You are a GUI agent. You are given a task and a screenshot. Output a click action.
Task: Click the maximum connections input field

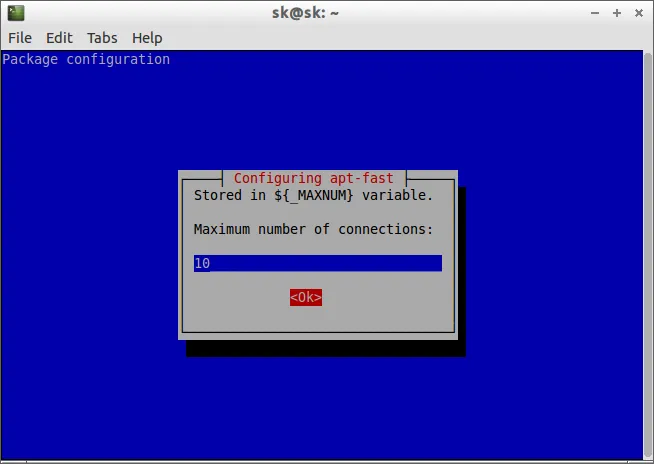[318, 263]
